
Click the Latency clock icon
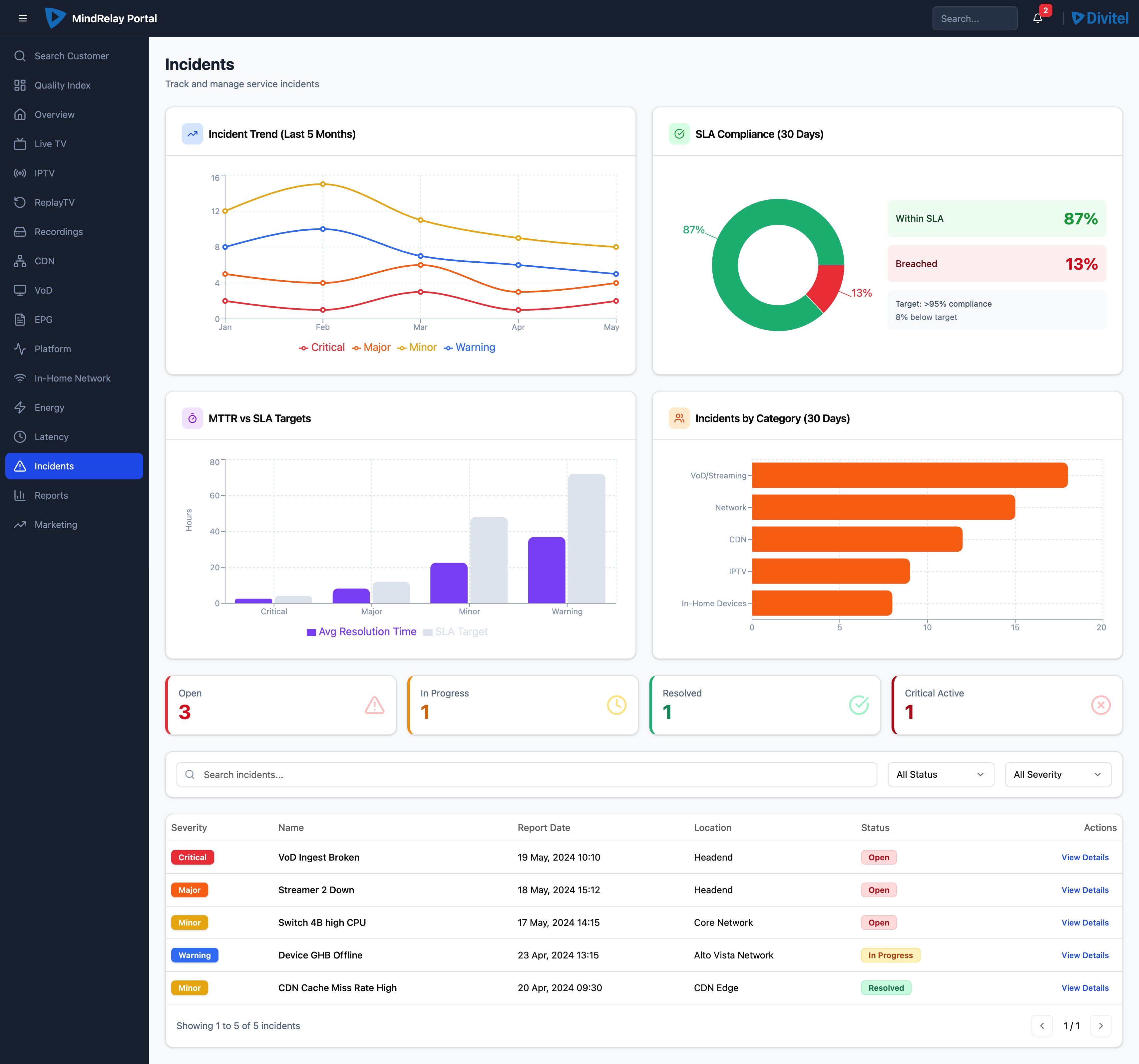coord(20,437)
